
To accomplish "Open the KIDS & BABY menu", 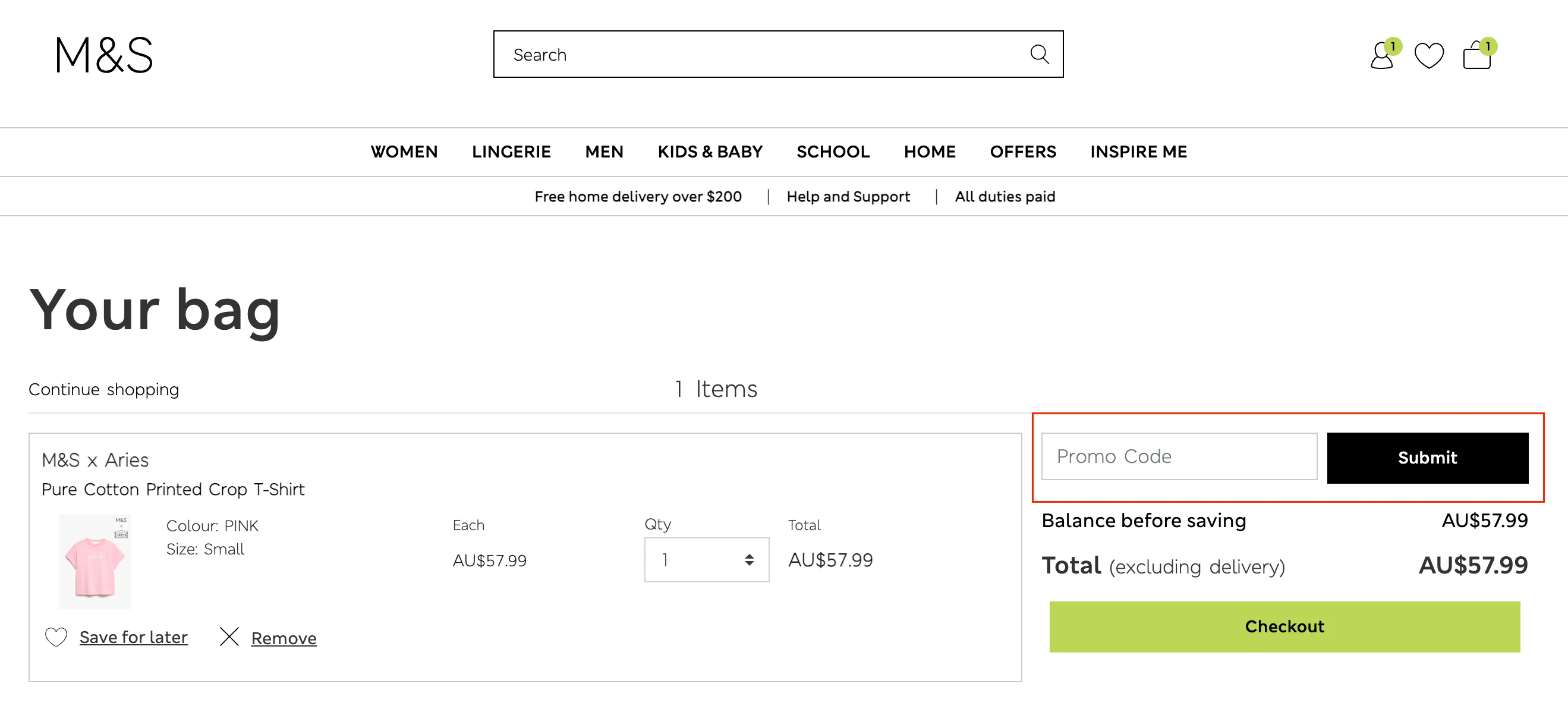I will (x=710, y=152).
